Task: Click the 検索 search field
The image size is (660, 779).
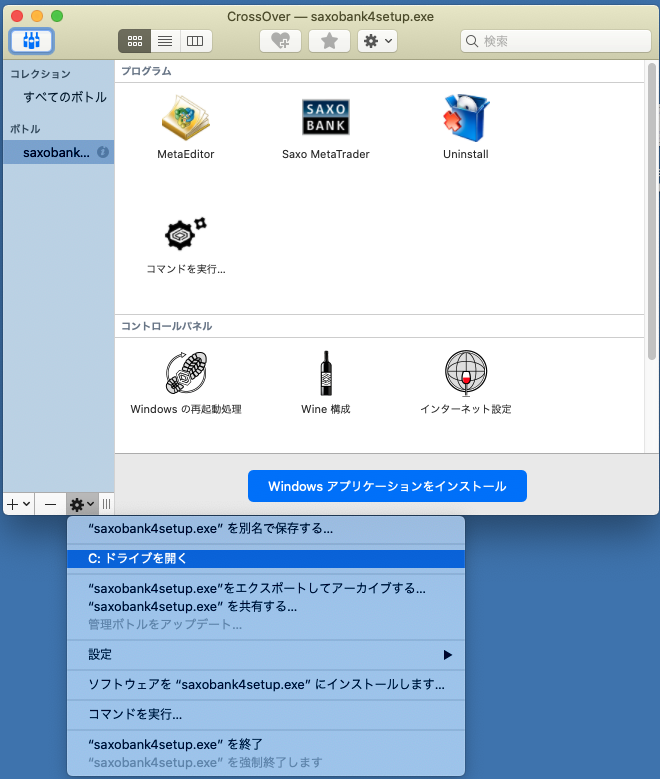Action: point(556,41)
